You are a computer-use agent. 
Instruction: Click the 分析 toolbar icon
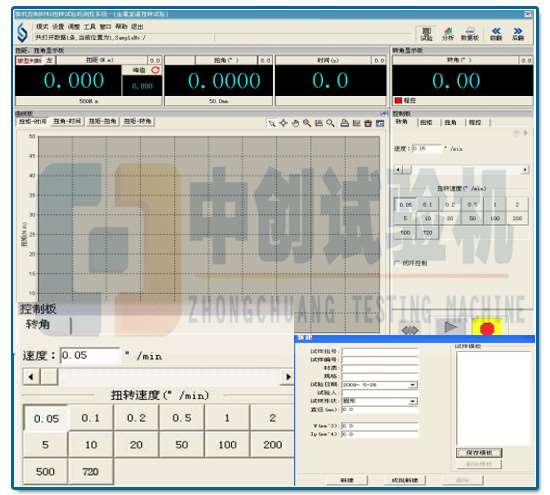448,34
